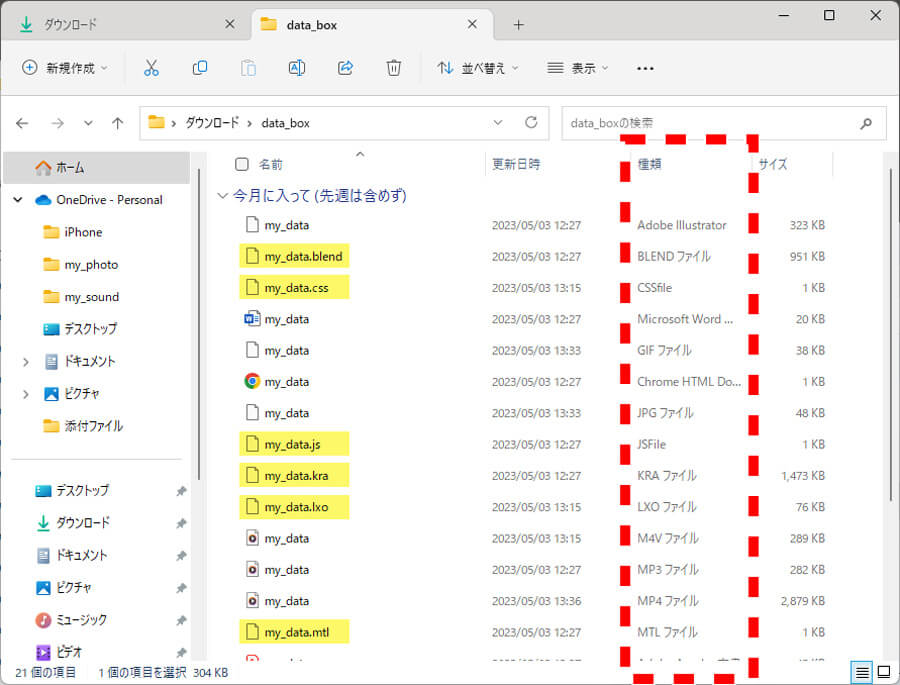Open the 並べ替え sort dropdown
The height and width of the screenshot is (685, 900).
[478, 68]
